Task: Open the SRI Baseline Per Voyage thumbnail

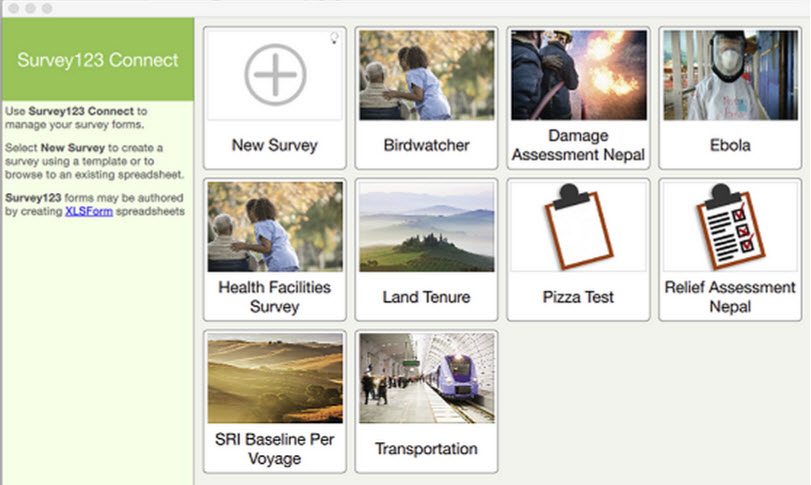Action: [x=275, y=379]
